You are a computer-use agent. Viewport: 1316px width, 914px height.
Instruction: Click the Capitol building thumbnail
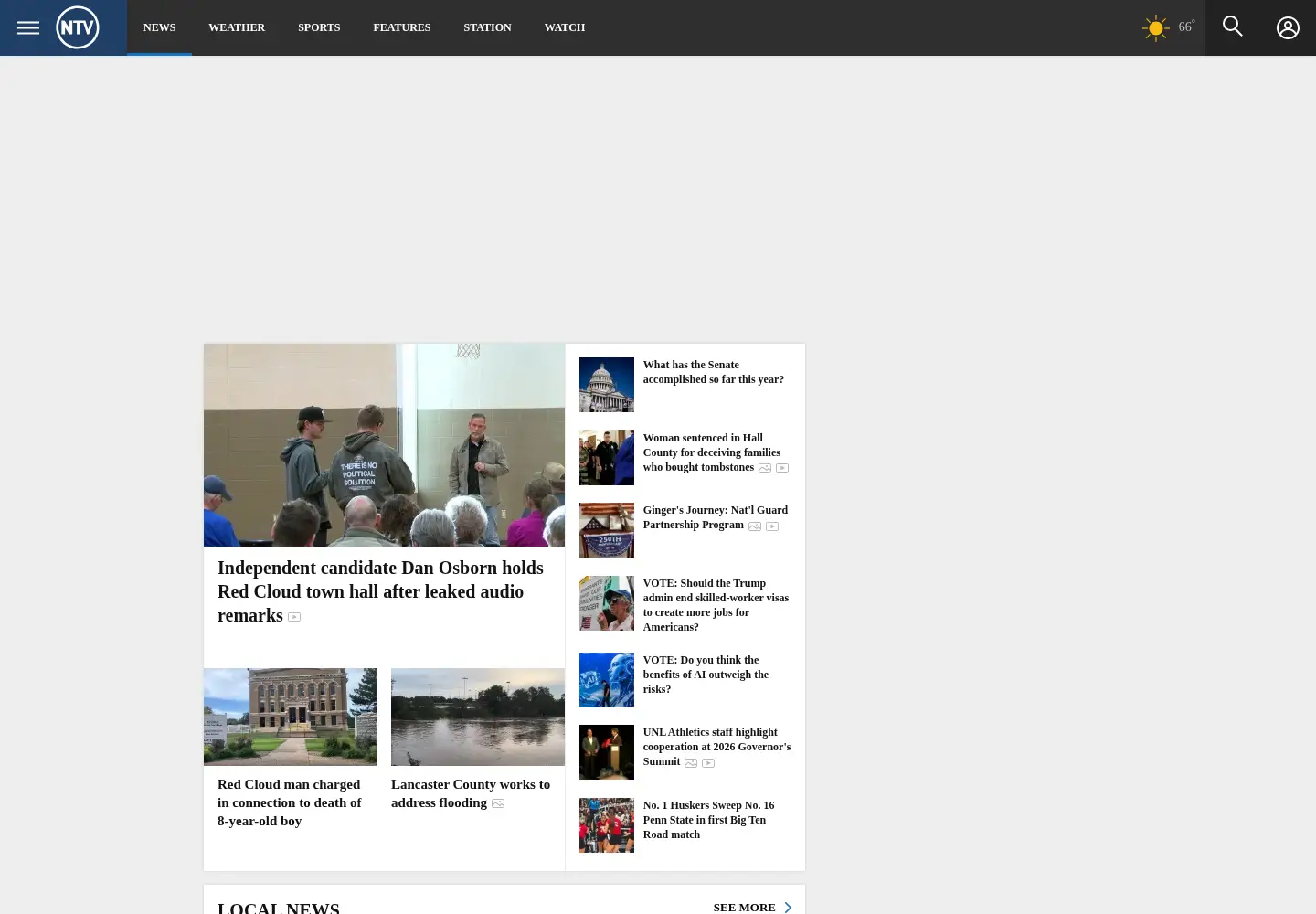point(607,385)
